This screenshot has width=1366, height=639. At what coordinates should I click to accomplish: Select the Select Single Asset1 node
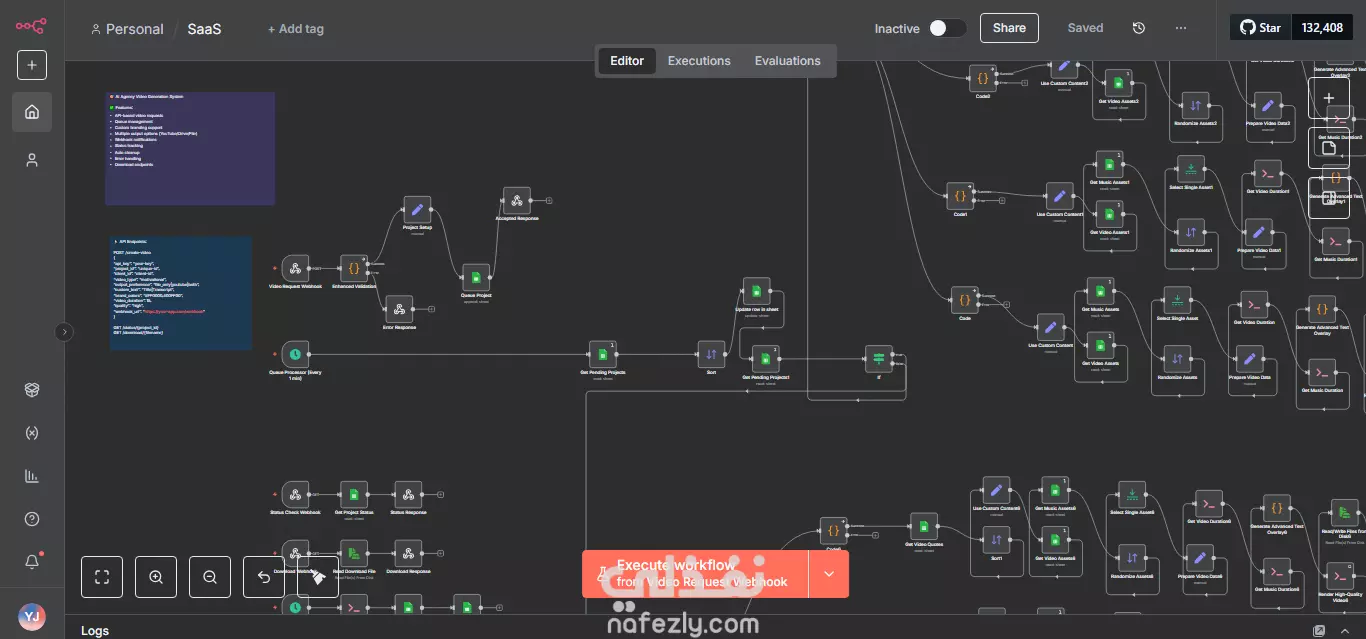pyautogui.click(x=1189, y=168)
